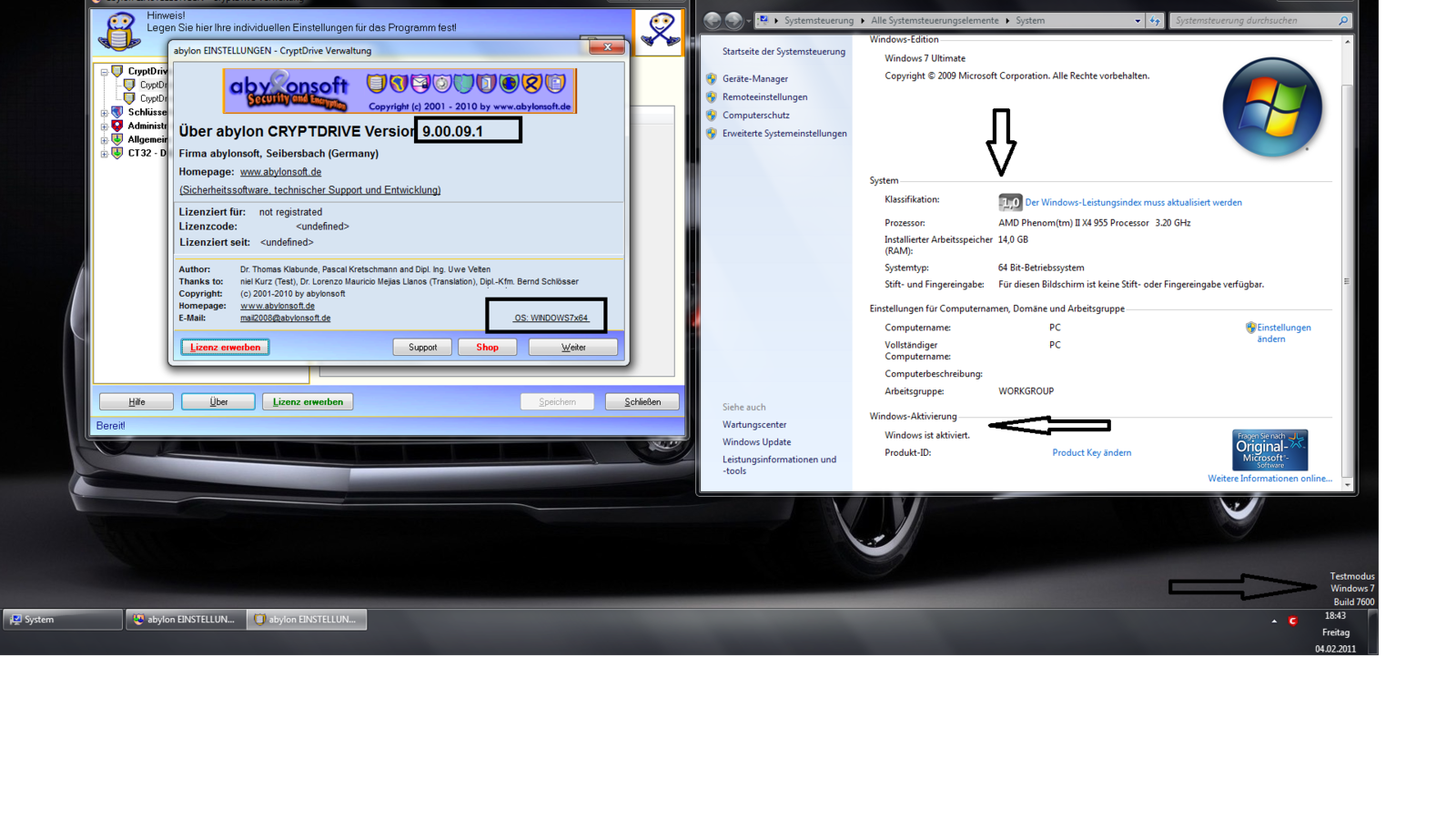Open the mail2008@abylonsoft.de email link
The width and height of the screenshot is (1456, 819).
pyautogui.click(x=285, y=318)
